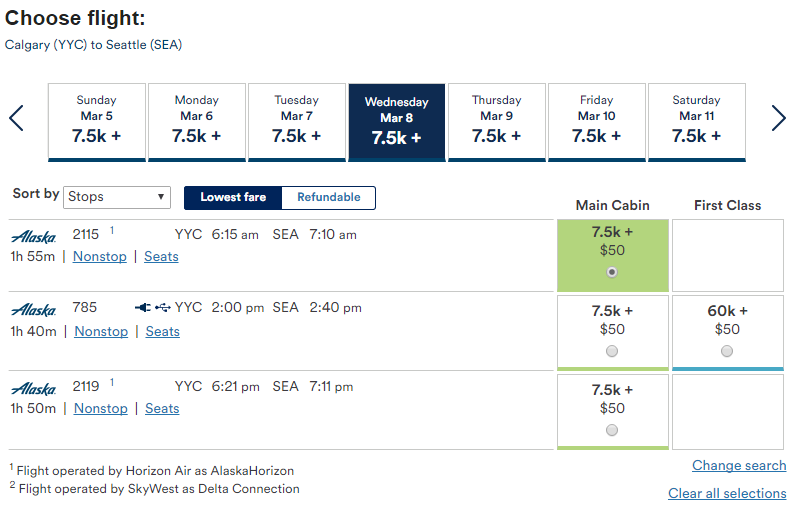Open the Sort by Stops dropdown
This screenshot has width=799, height=516.
pyautogui.click(x=117, y=197)
